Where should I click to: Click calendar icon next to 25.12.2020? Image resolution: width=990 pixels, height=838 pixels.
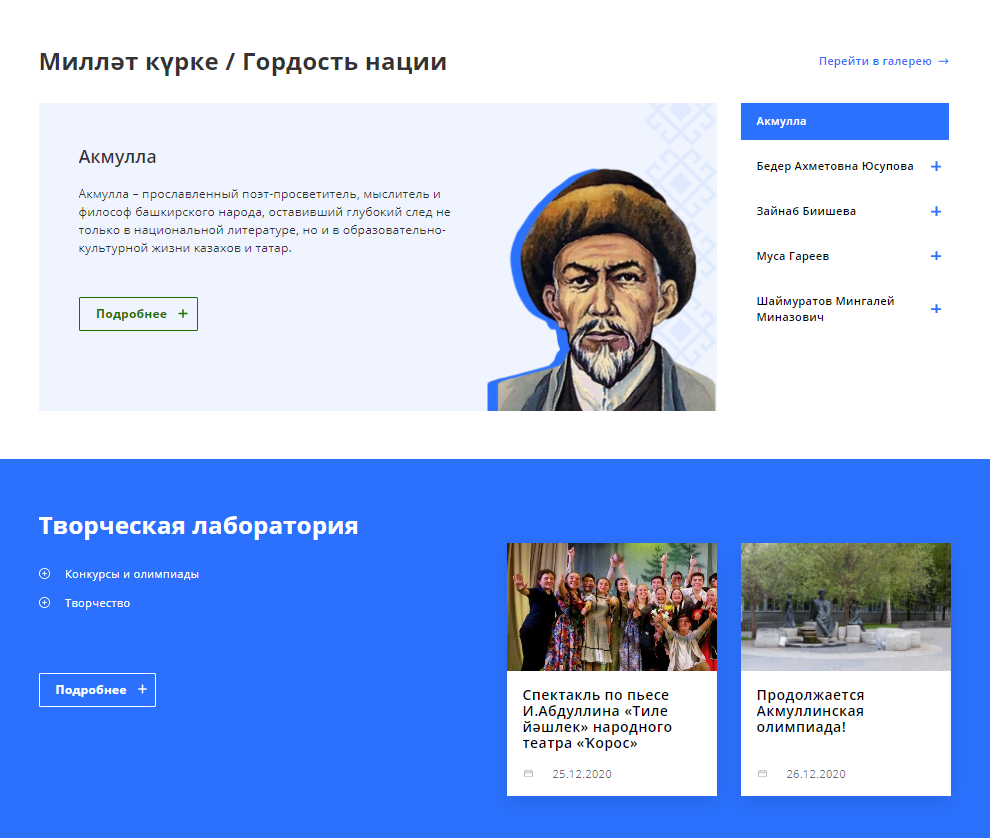tap(529, 774)
